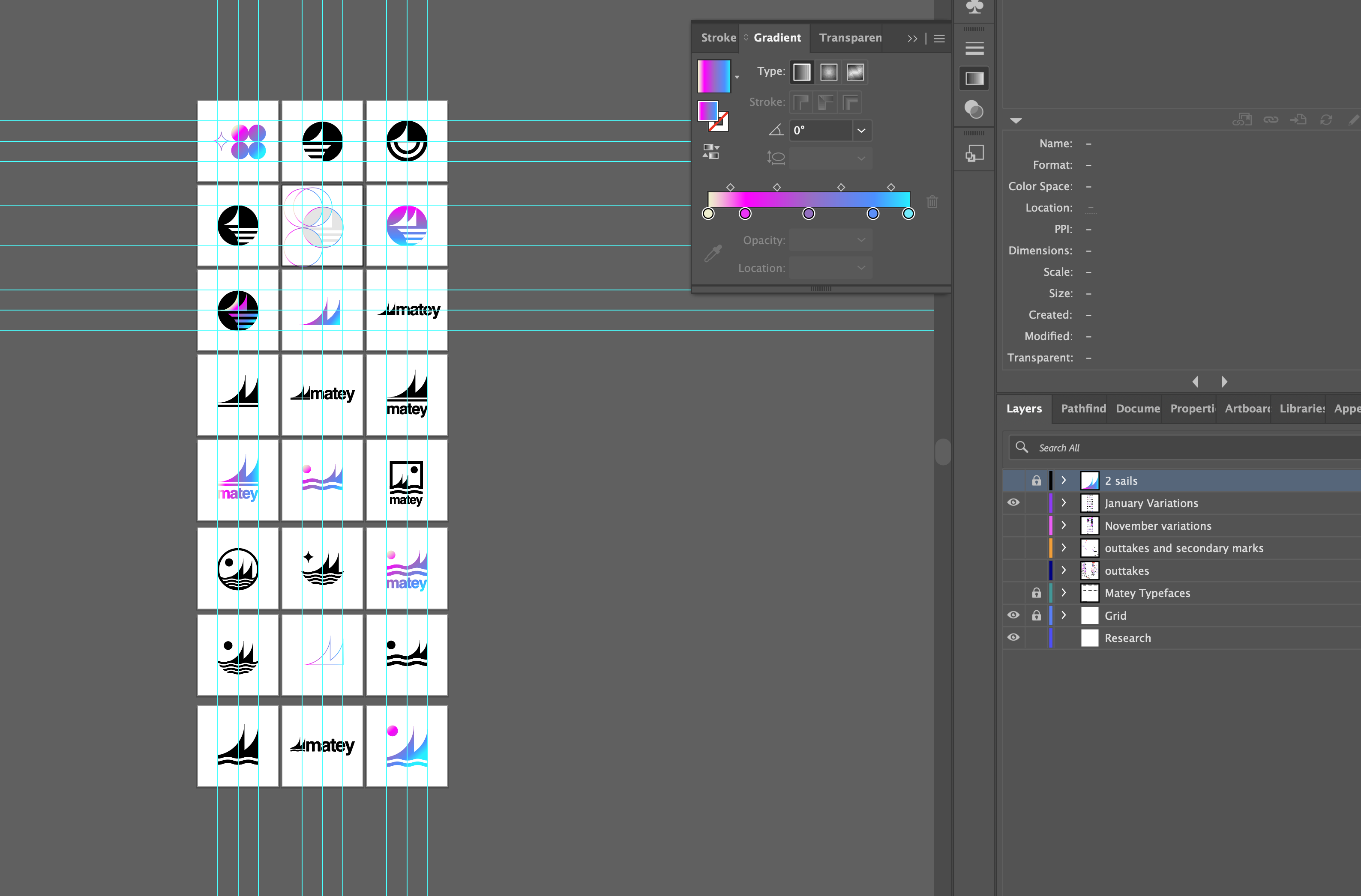
Task: Open the Transparency panel dock icon
Action: point(974,108)
